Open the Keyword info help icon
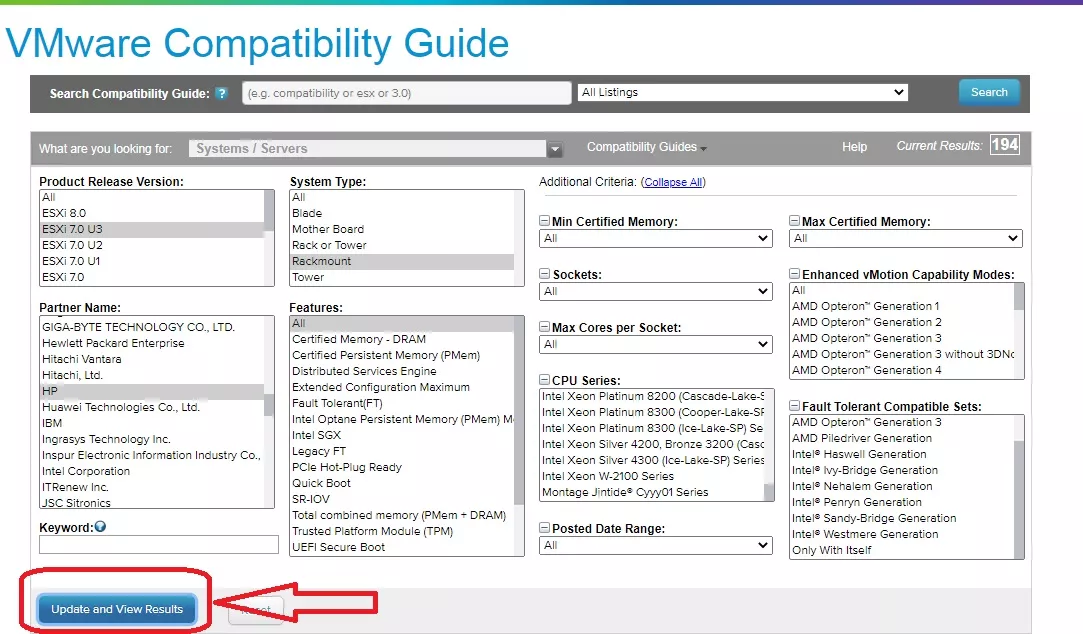 coord(100,527)
